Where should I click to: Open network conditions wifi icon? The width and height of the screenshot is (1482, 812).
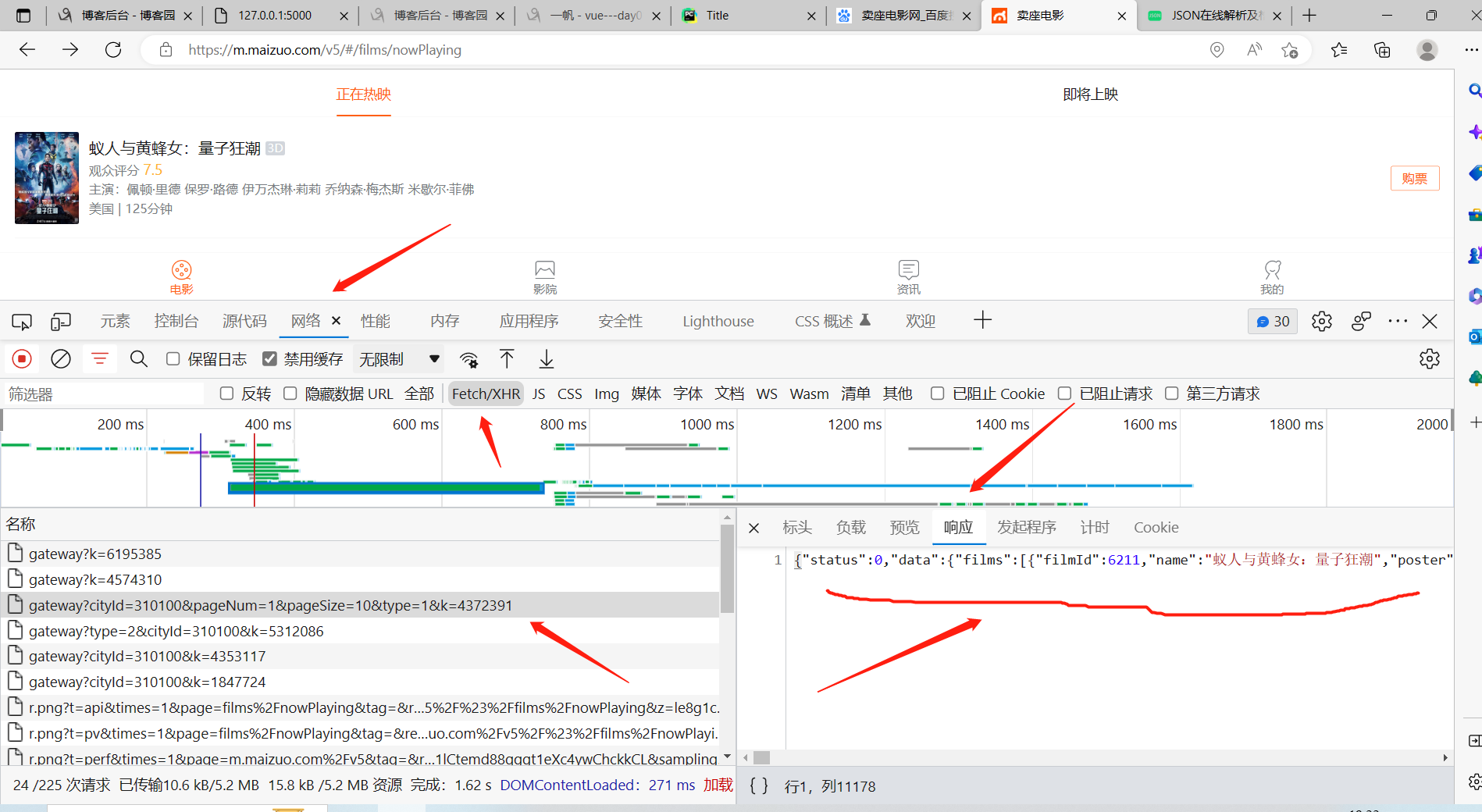pos(469,359)
